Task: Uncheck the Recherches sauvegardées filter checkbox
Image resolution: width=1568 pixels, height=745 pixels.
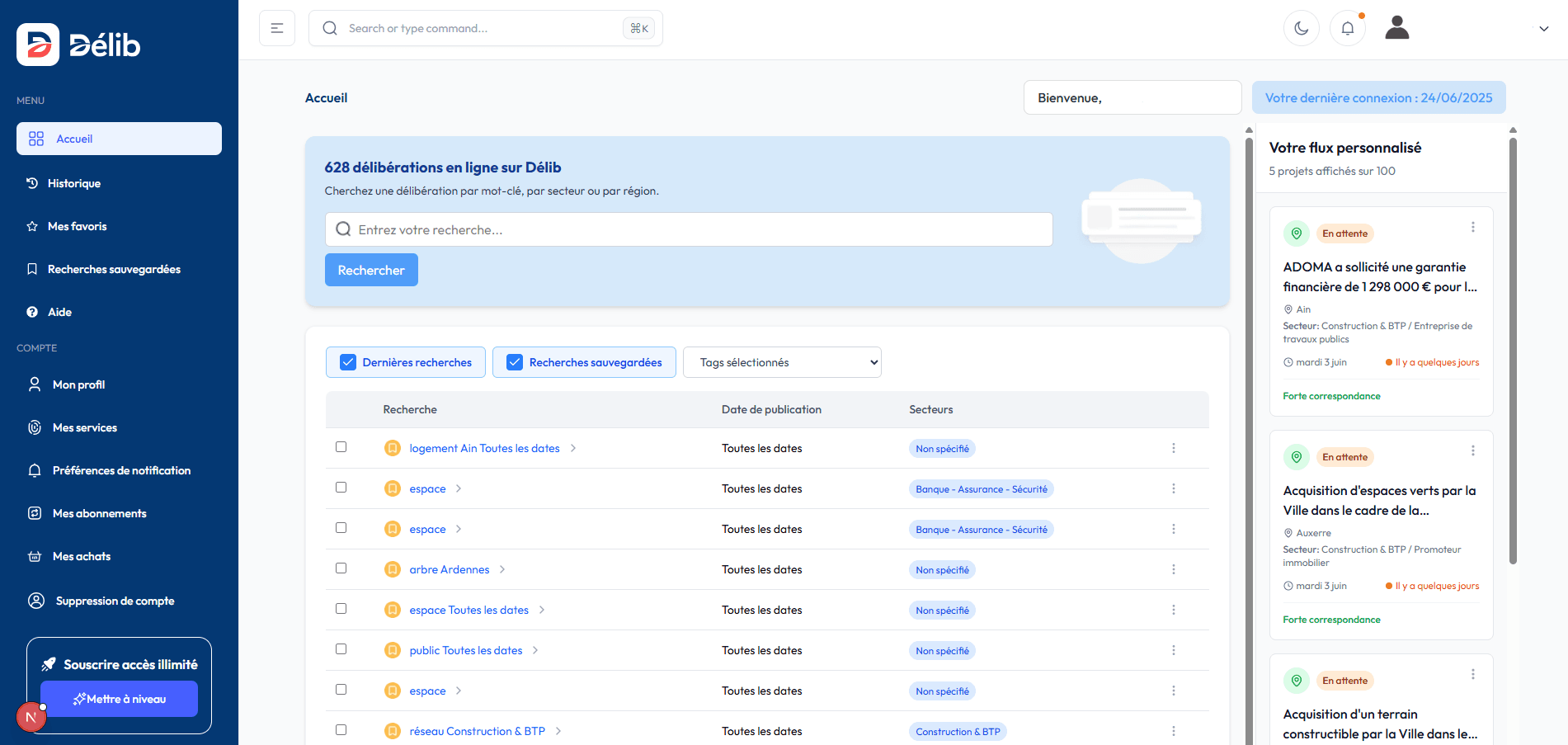Action: [x=515, y=362]
